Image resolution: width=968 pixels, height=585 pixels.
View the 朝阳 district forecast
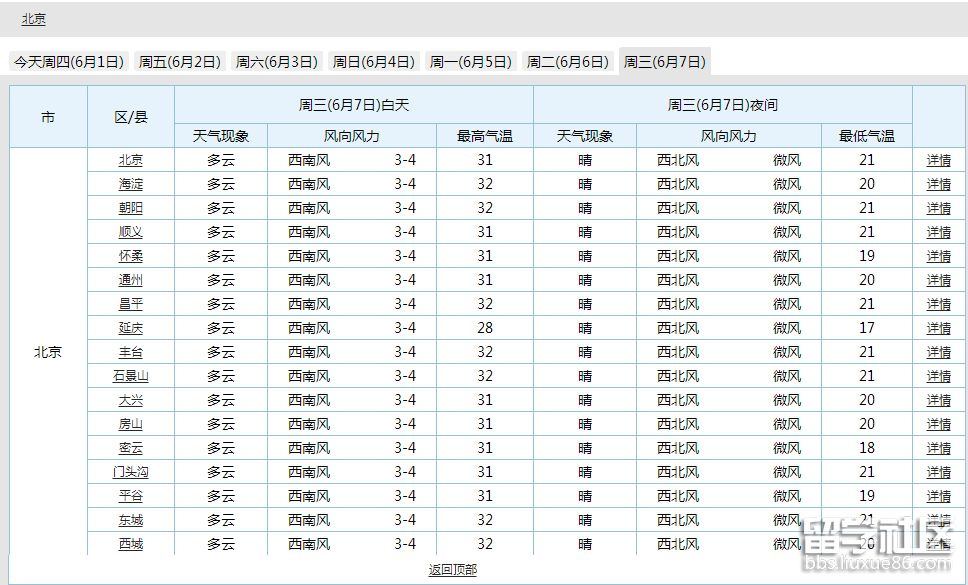click(x=131, y=207)
